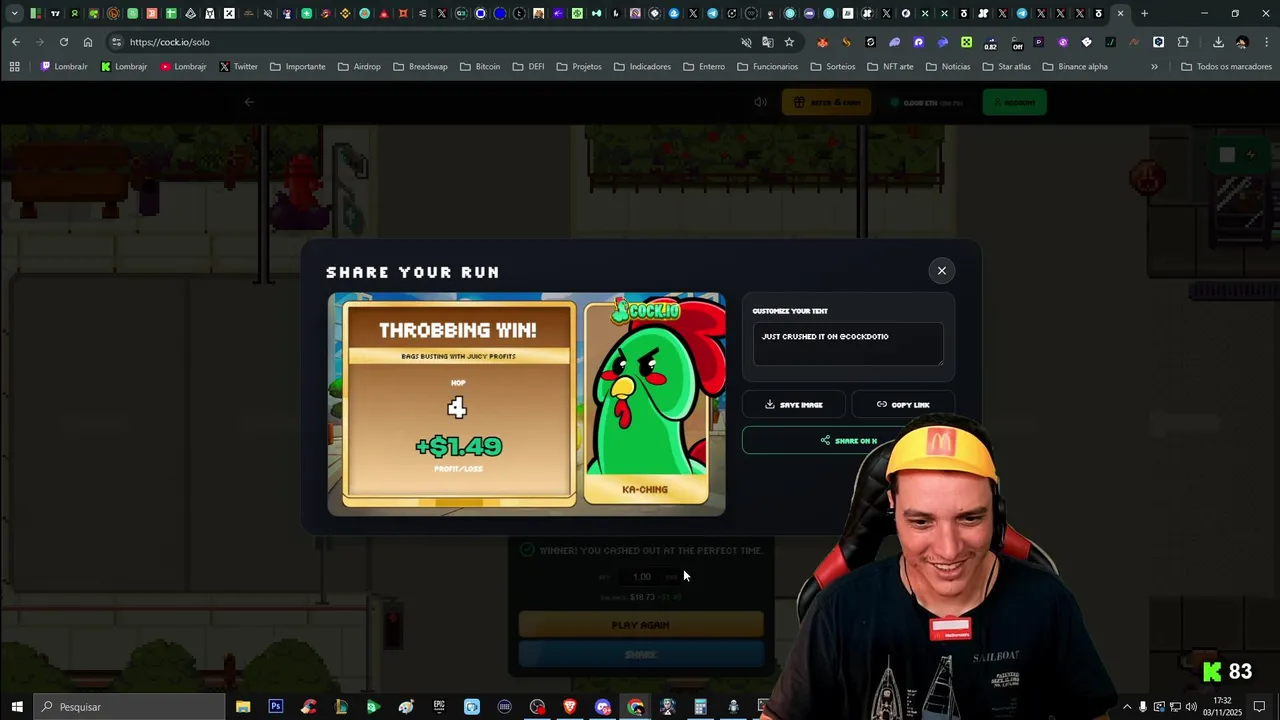Screen dimensions: 1280x720
Task: Open the extensions puzzle menu
Action: click(1183, 42)
